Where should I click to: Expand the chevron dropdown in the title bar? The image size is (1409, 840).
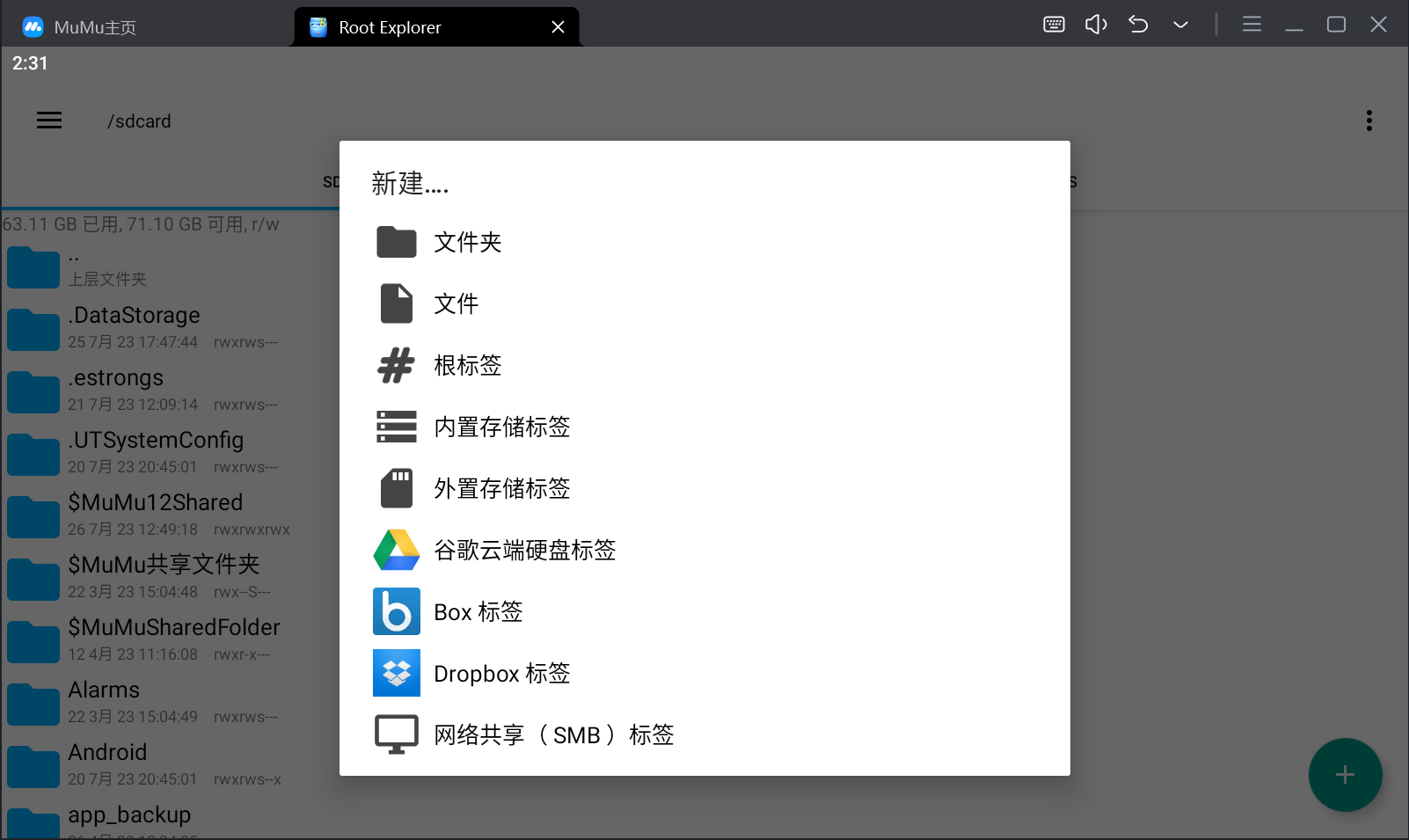tap(1179, 25)
